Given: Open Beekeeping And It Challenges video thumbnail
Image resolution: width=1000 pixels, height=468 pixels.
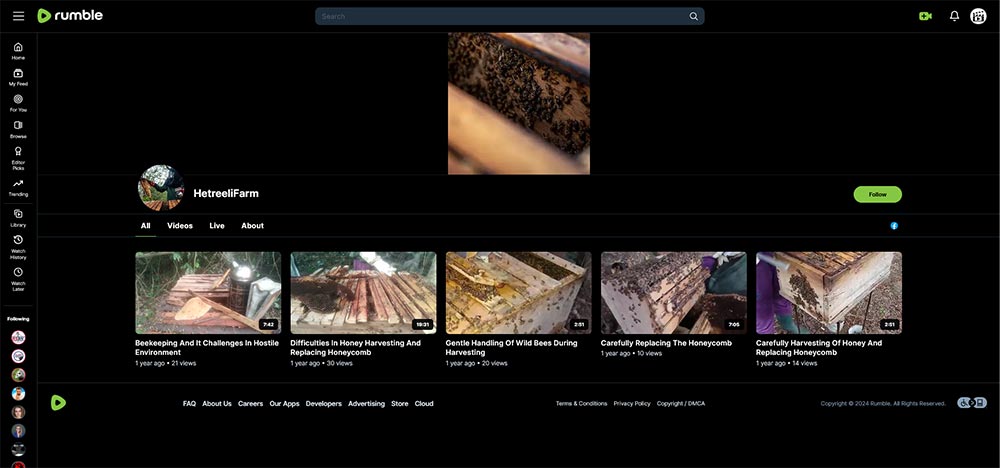Looking at the screenshot, I should (208, 293).
